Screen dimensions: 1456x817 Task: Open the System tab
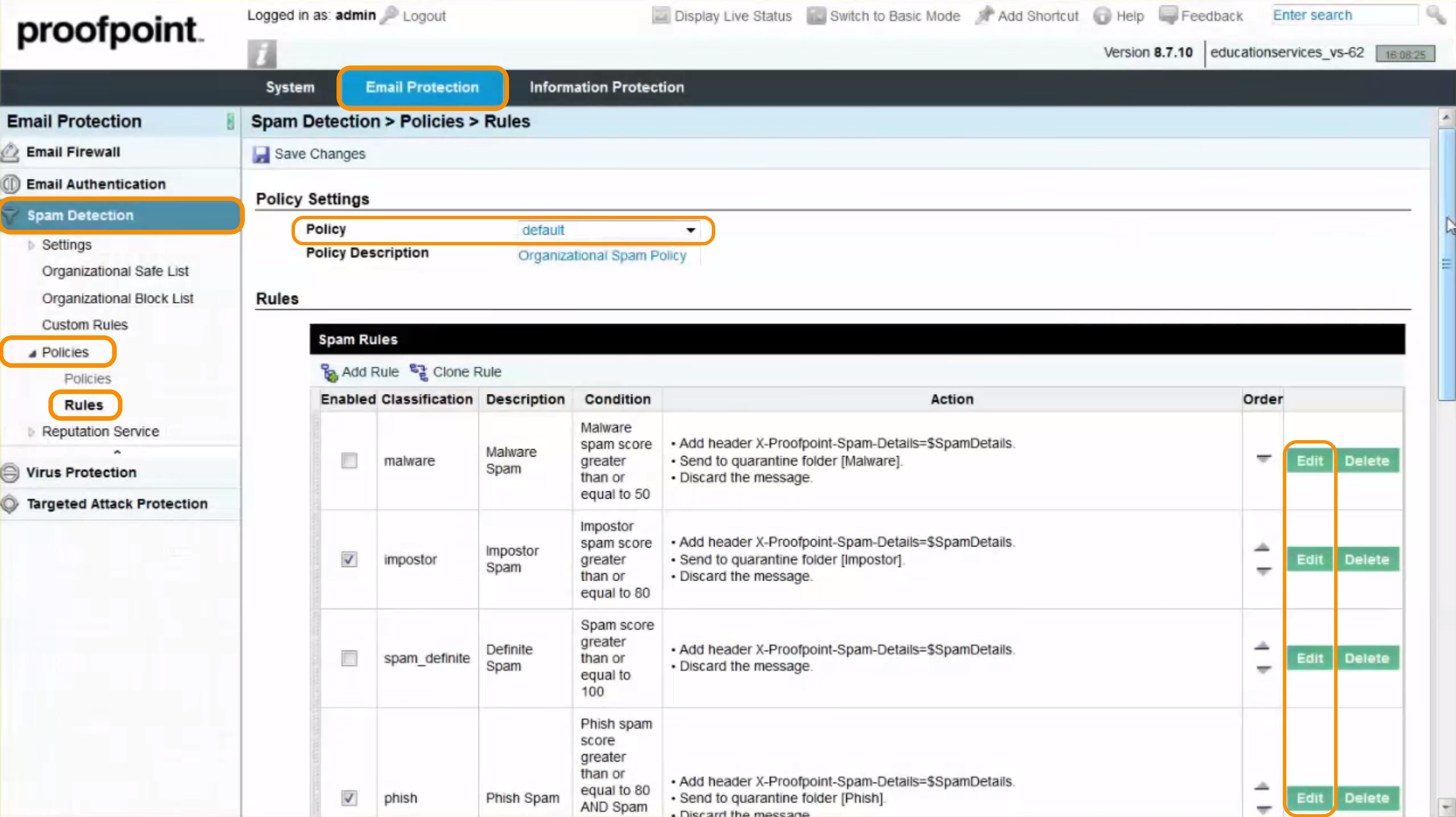(x=290, y=87)
